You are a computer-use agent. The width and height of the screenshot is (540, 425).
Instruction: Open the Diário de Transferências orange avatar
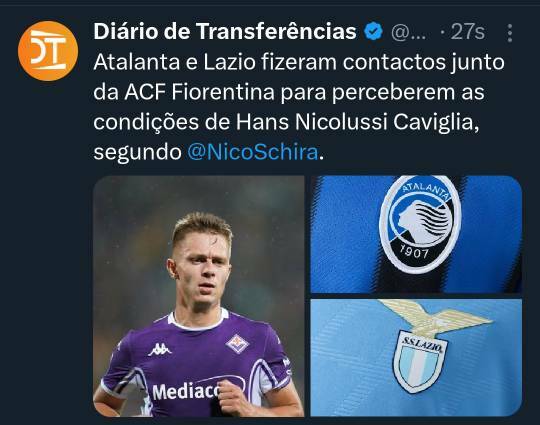pos(48,51)
